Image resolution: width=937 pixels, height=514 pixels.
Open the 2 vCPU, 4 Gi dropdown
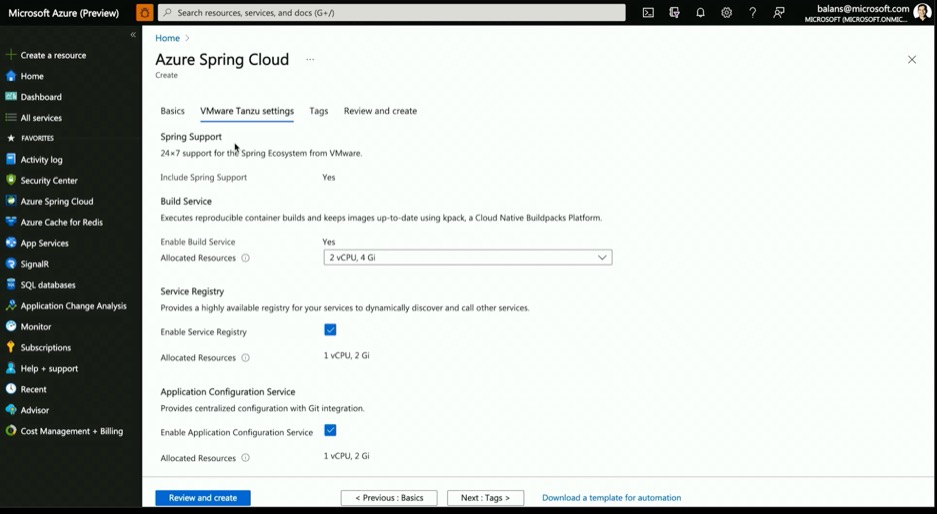[467, 258]
